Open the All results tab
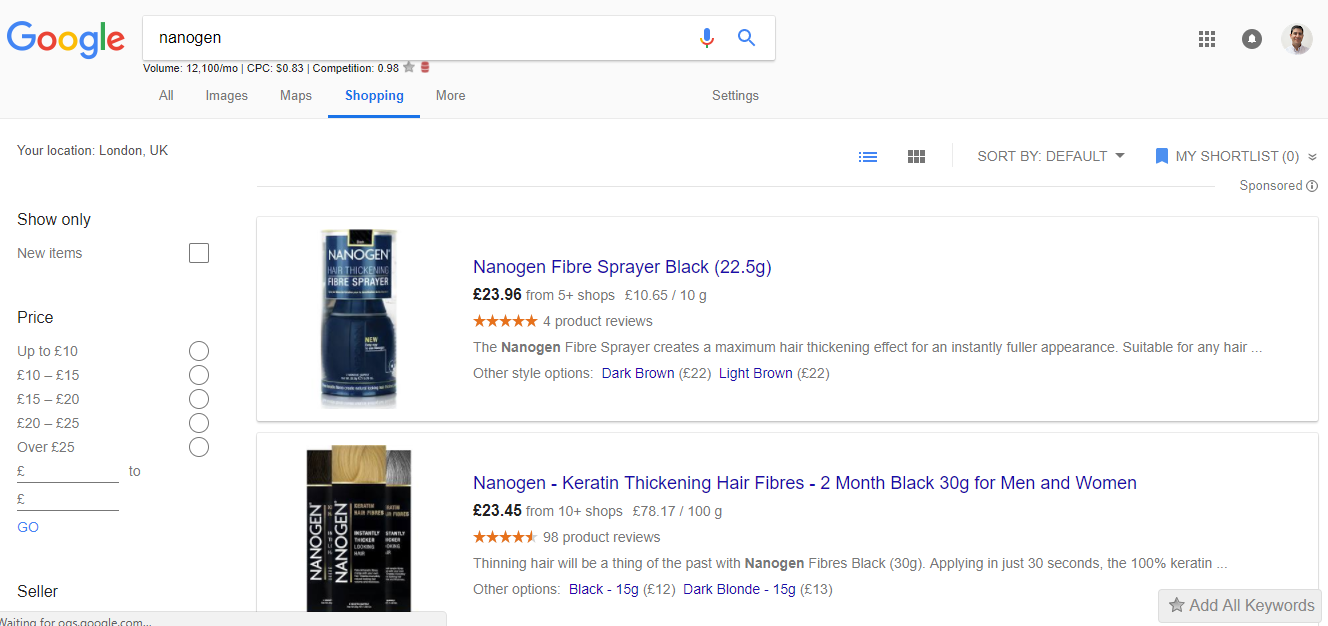The width and height of the screenshot is (1328, 626). [166, 96]
